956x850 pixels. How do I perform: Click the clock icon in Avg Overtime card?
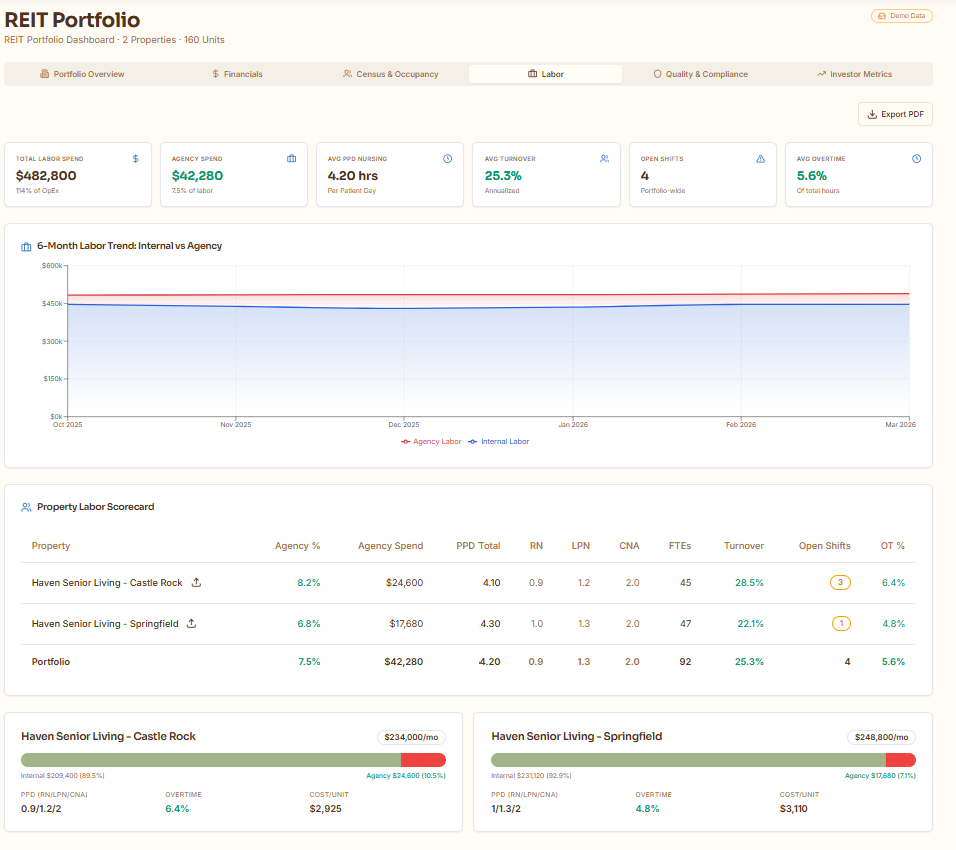(x=916, y=158)
